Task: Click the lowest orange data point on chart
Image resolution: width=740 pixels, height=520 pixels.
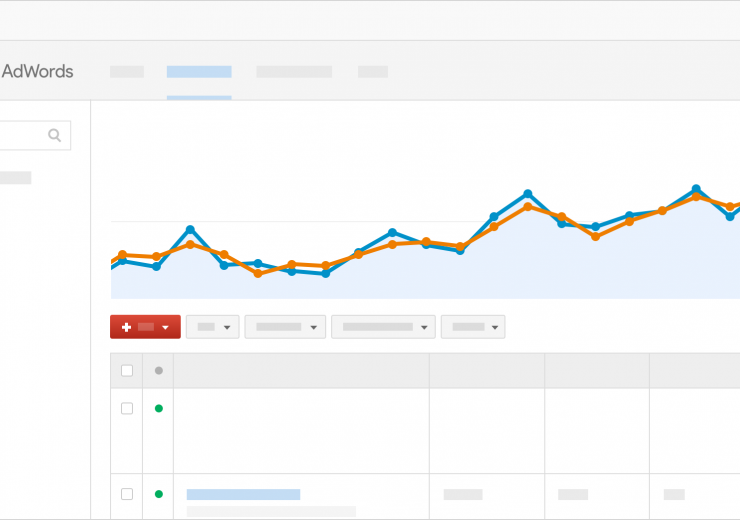Action: (258, 273)
